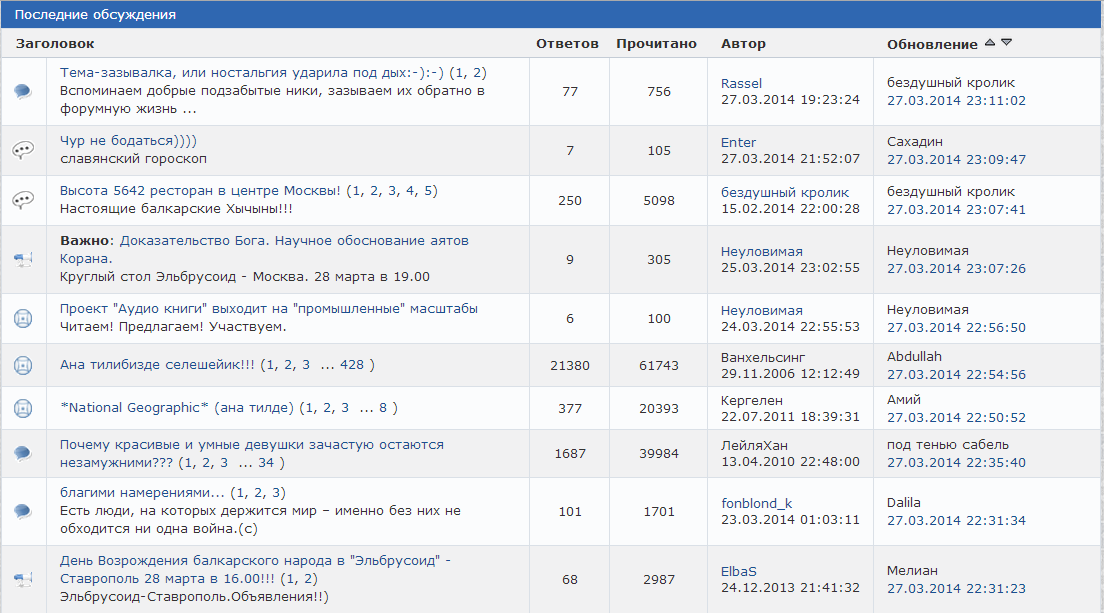The image size is (1104, 613).
Task: Open page 8 of National Geographic topic
Action: point(383,408)
